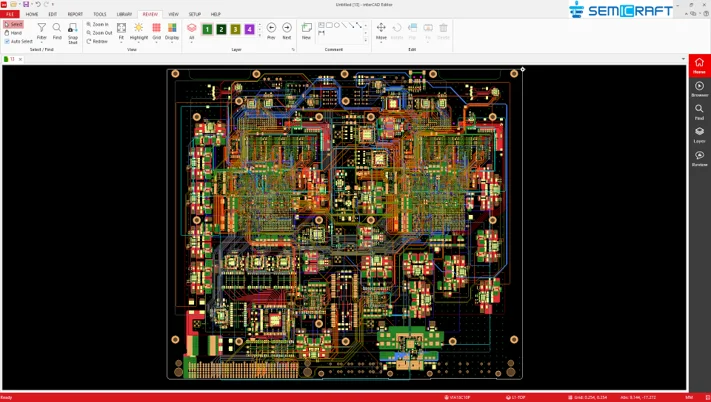Click the Redraw button

(x=98, y=41)
